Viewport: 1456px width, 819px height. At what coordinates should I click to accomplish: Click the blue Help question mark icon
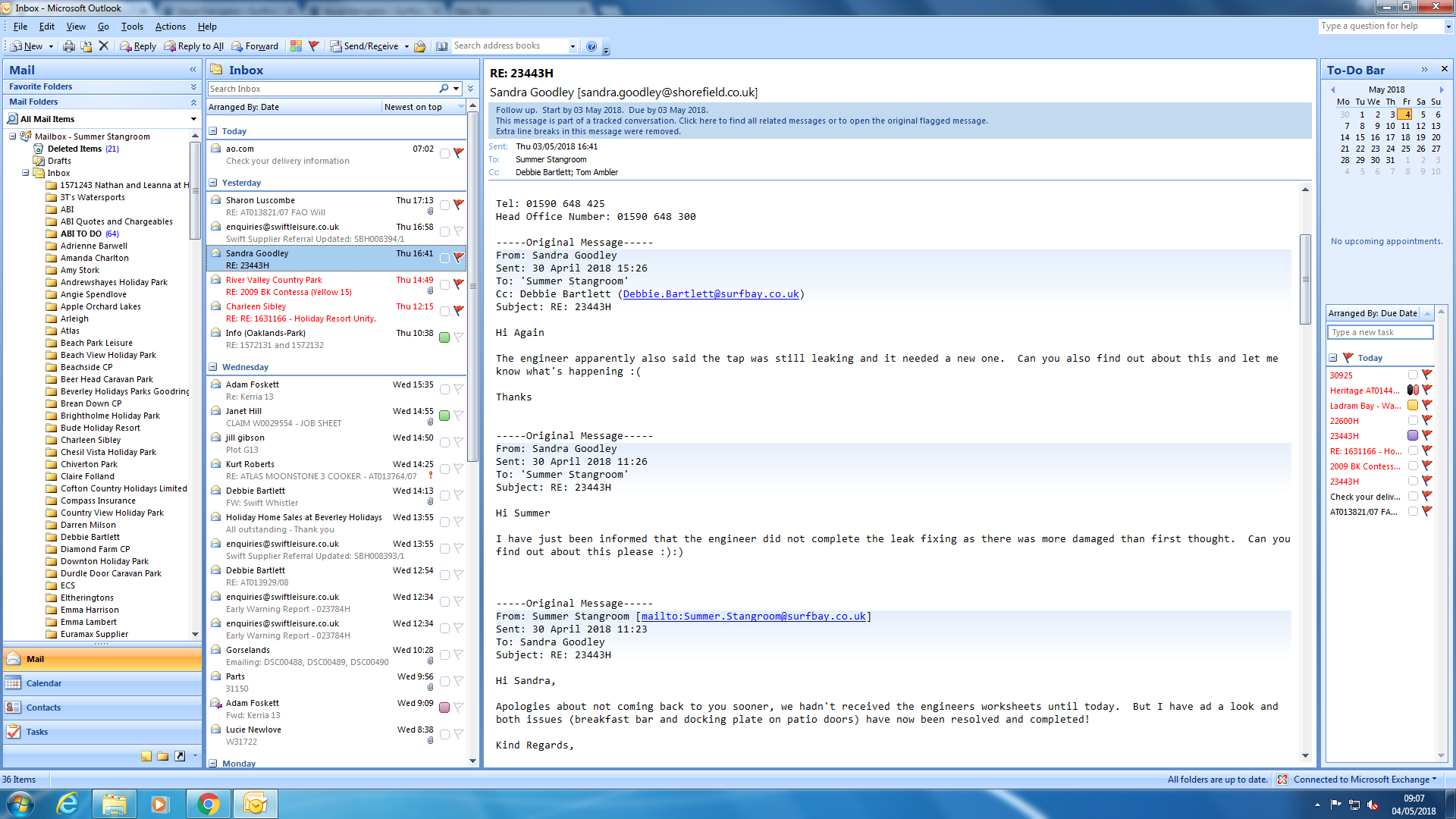pos(591,46)
